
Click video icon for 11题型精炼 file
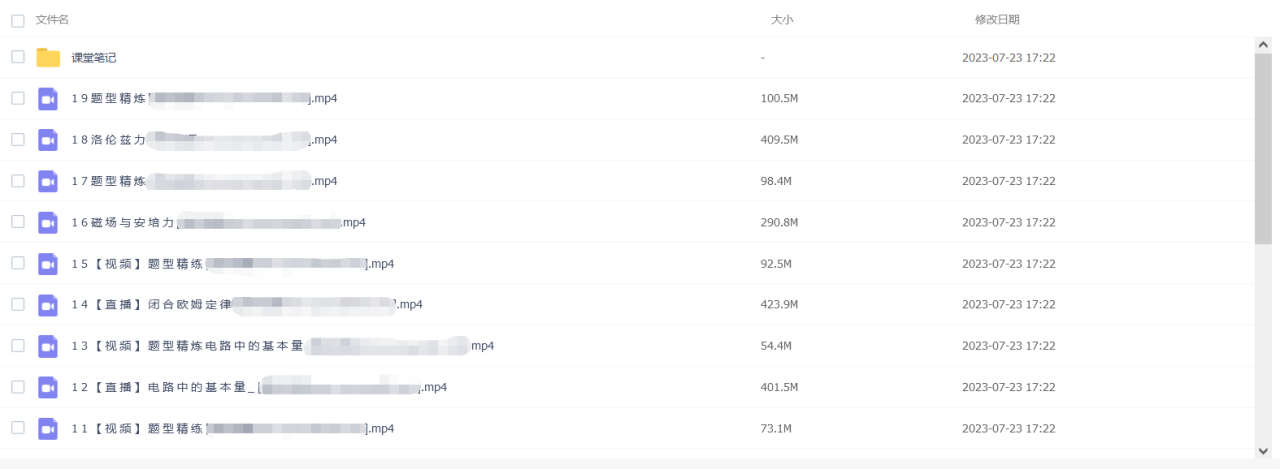48,429
